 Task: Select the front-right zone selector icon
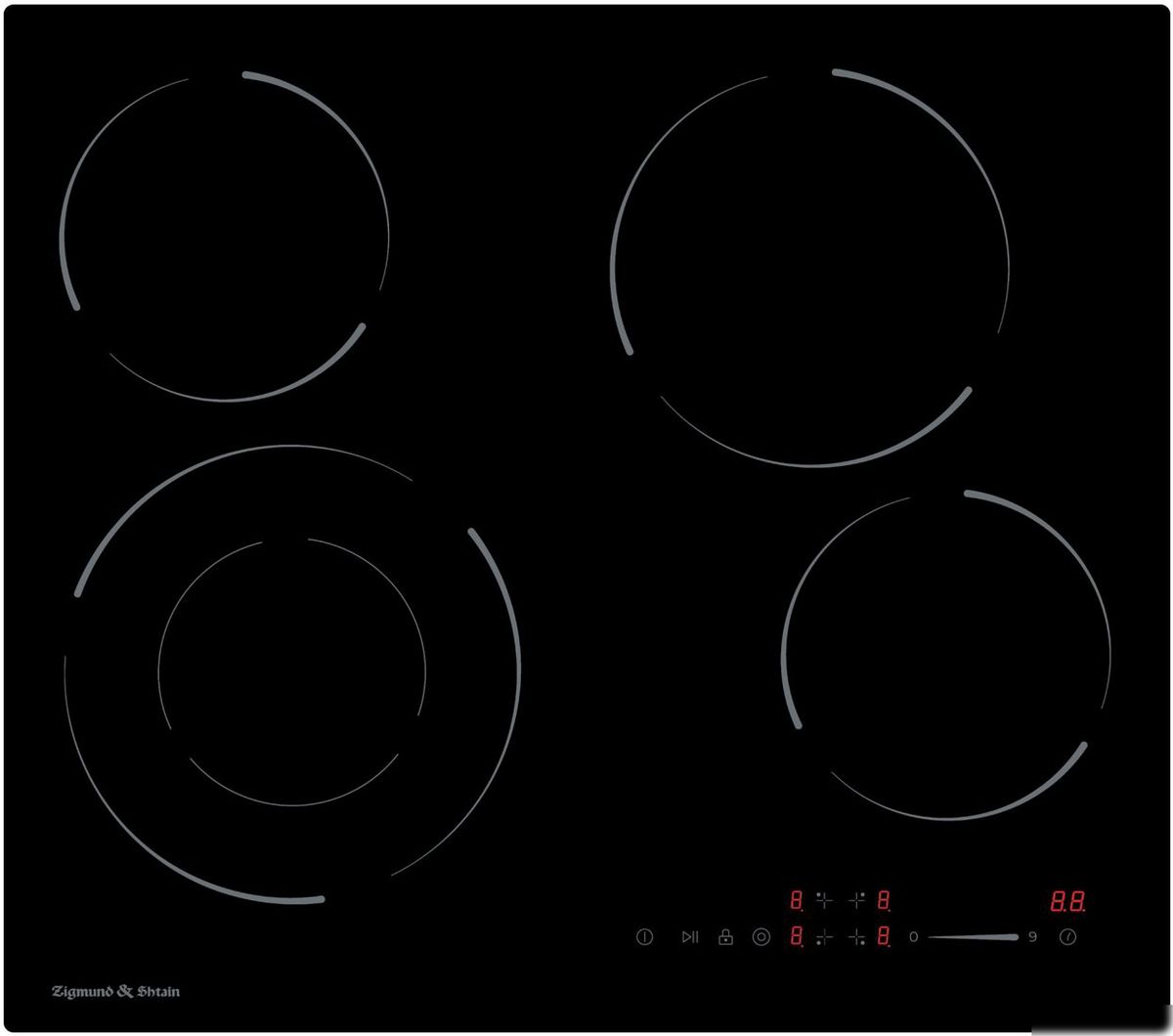coord(857,938)
